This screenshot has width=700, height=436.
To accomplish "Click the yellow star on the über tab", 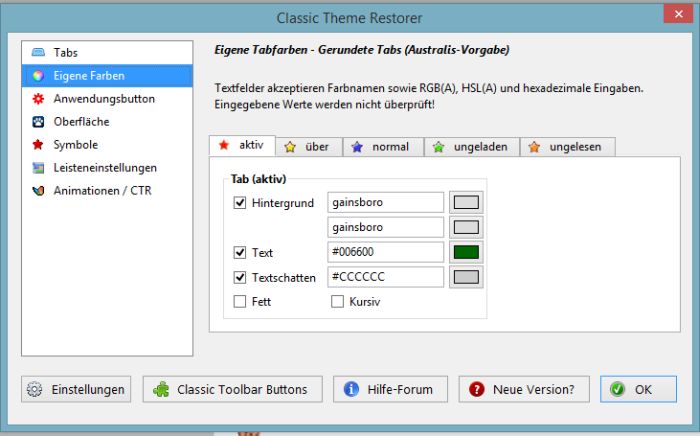I will [290, 147].
